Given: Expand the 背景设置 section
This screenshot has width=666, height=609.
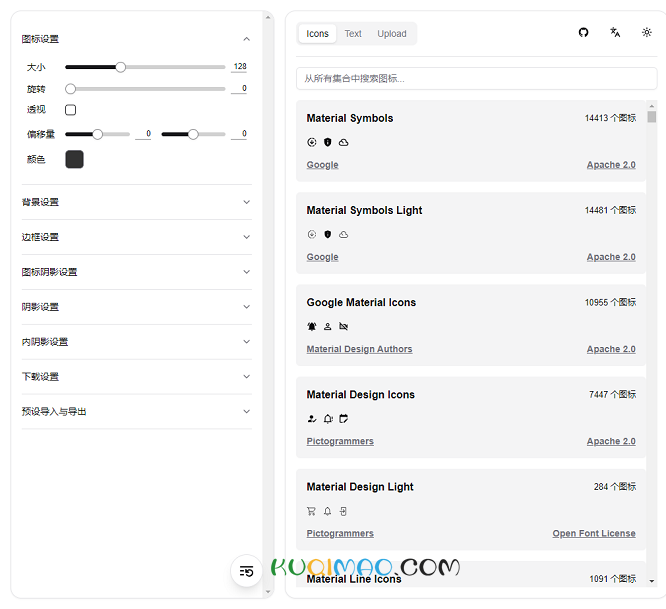Looking at the screenshot, I should 136,202.
